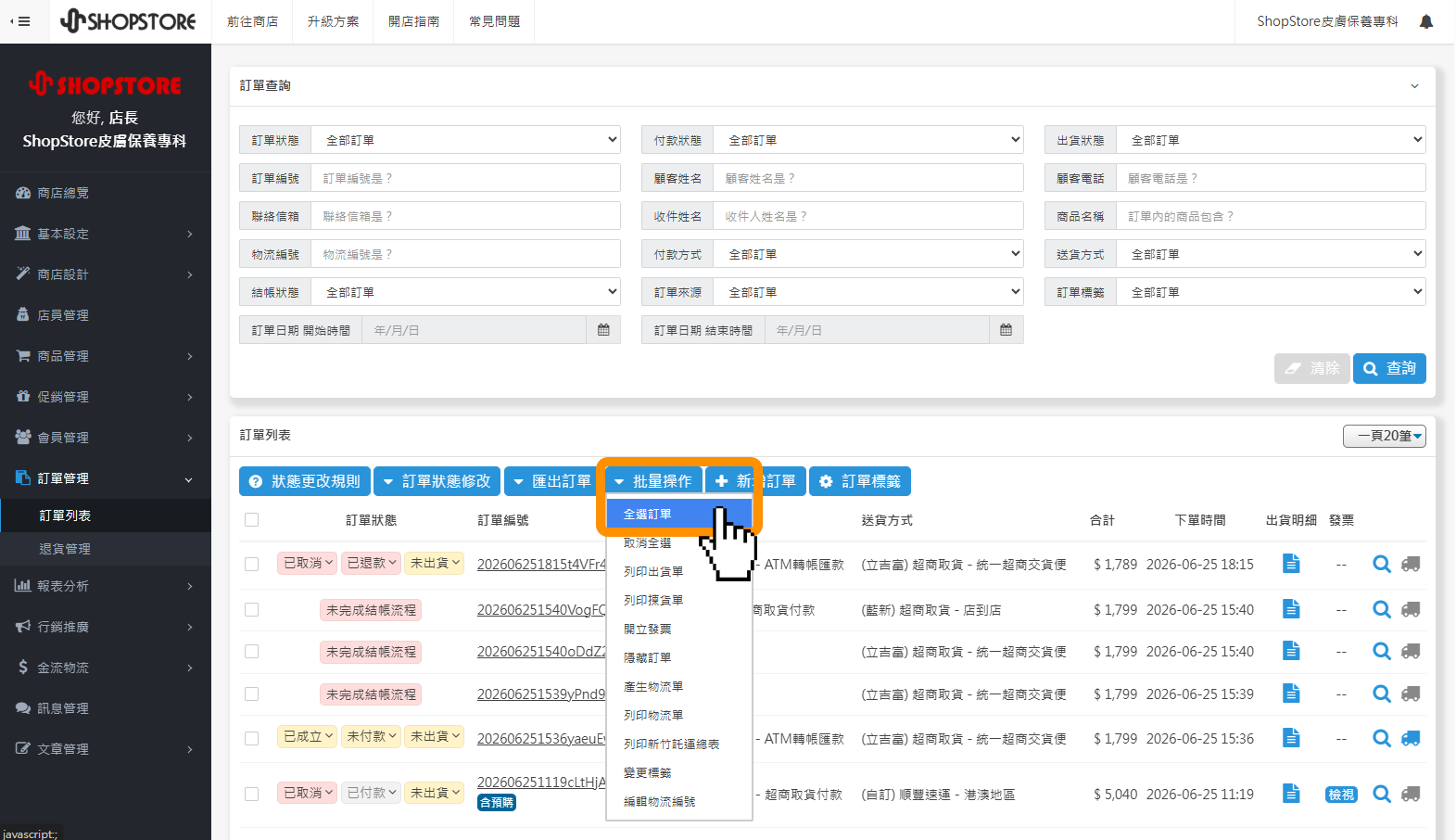Check the box for order 202606251540oDdZ2
Image resolution: width=1456 pixels, height=840 pixels.
(x=251, y=651)
